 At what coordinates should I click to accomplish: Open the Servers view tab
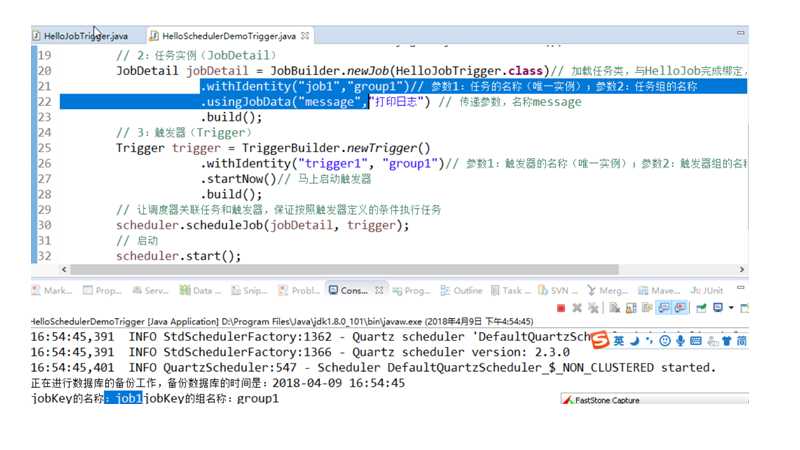(150, 290)
